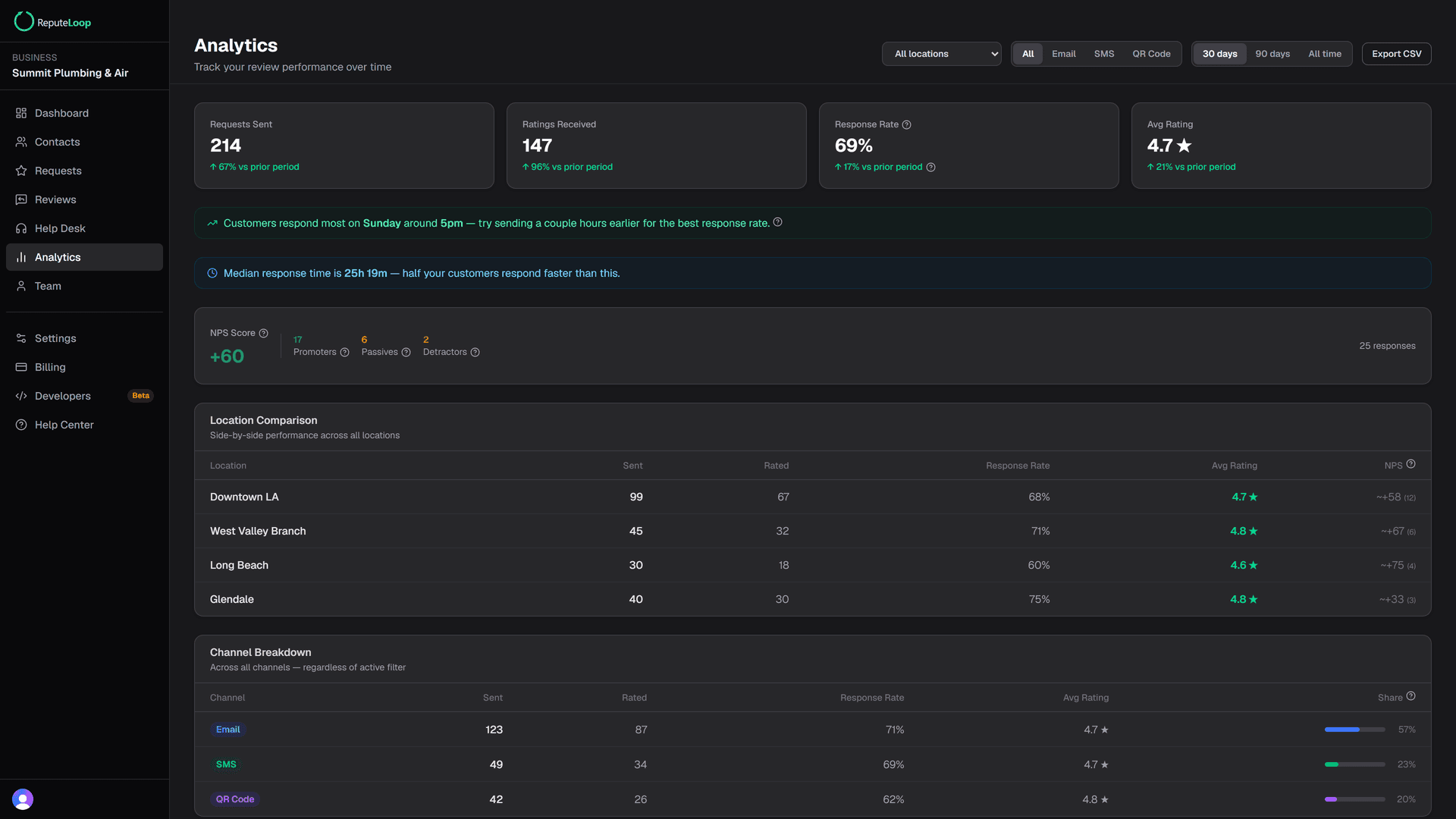Click the Reviews message icon

(21, 199)
